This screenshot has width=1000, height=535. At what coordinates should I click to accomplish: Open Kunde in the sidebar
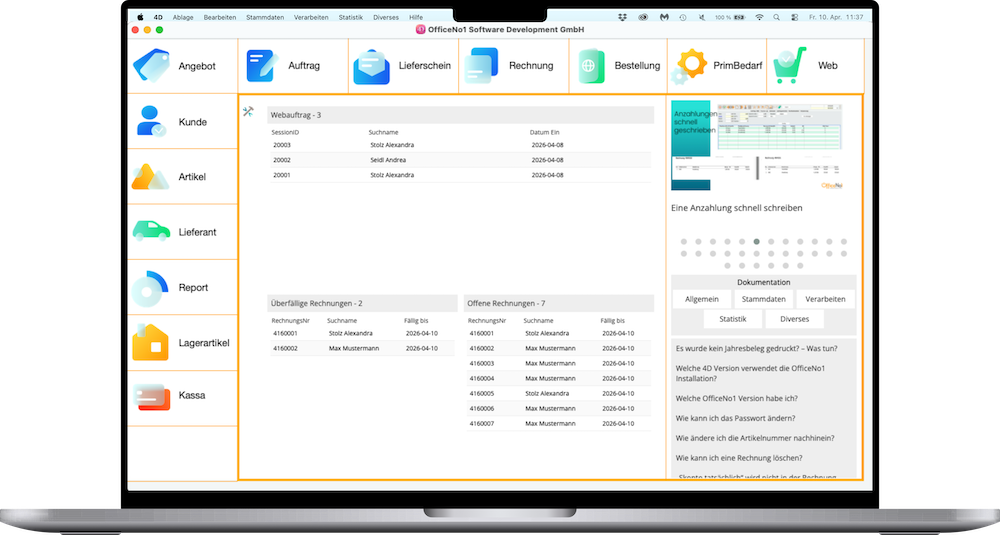point(152,122)
